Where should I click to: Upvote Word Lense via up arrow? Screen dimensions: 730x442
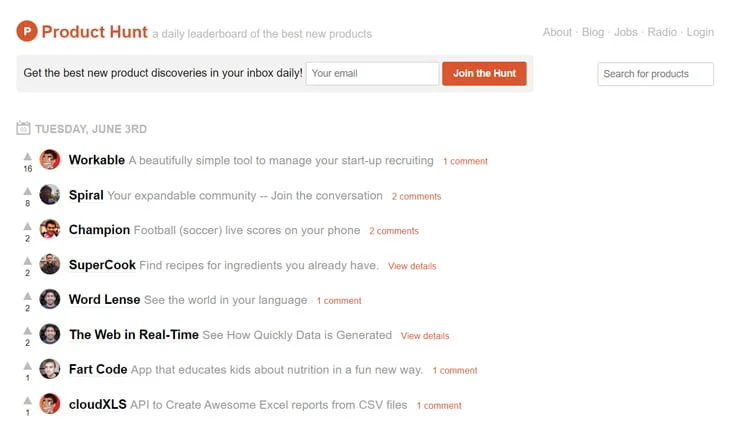[x=28, y=296]
